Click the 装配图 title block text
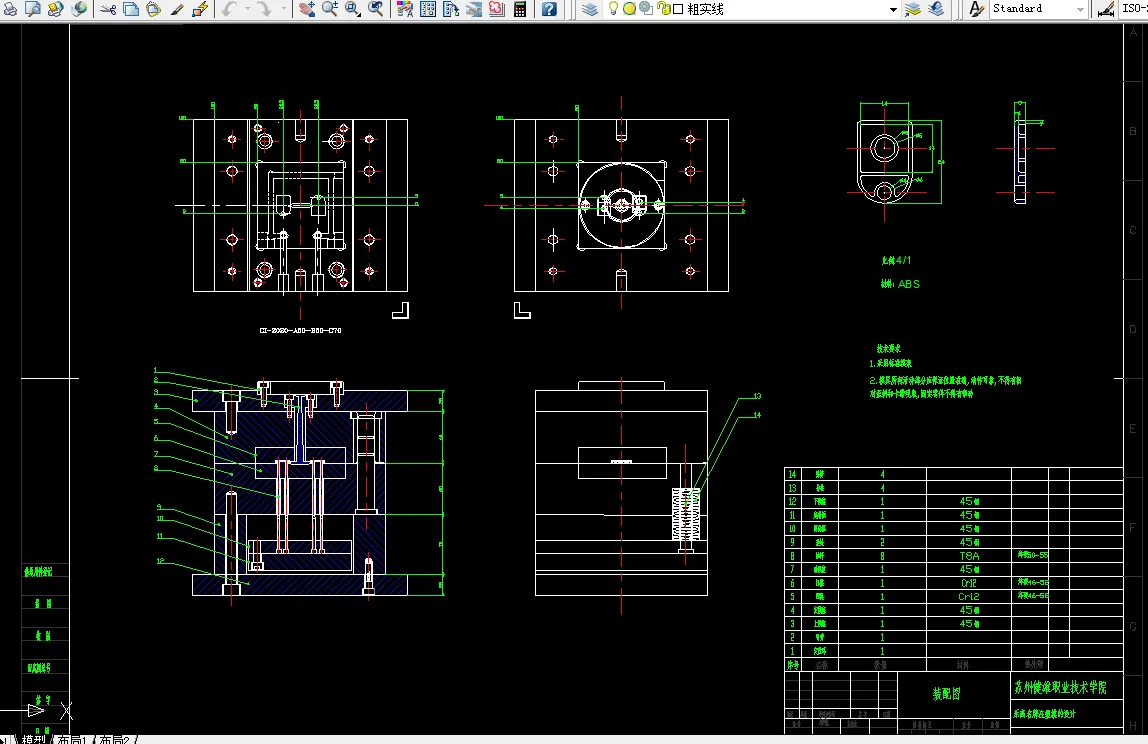 pyautogui.click(x=947, y=693)
